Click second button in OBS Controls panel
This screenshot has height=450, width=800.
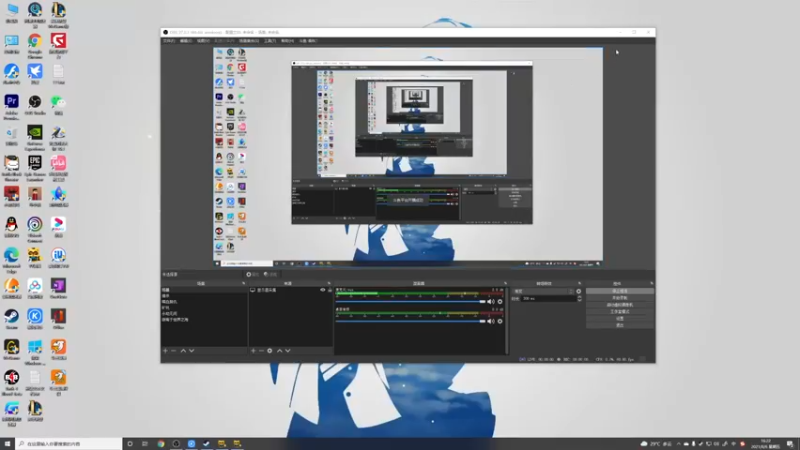click(x=620, y=298)
